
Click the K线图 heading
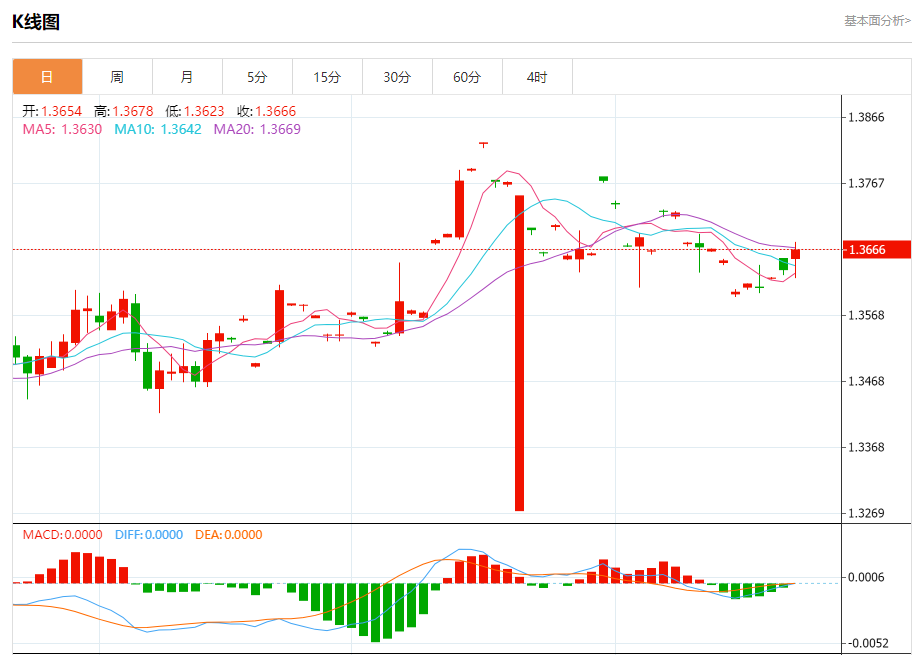point(36,22)
